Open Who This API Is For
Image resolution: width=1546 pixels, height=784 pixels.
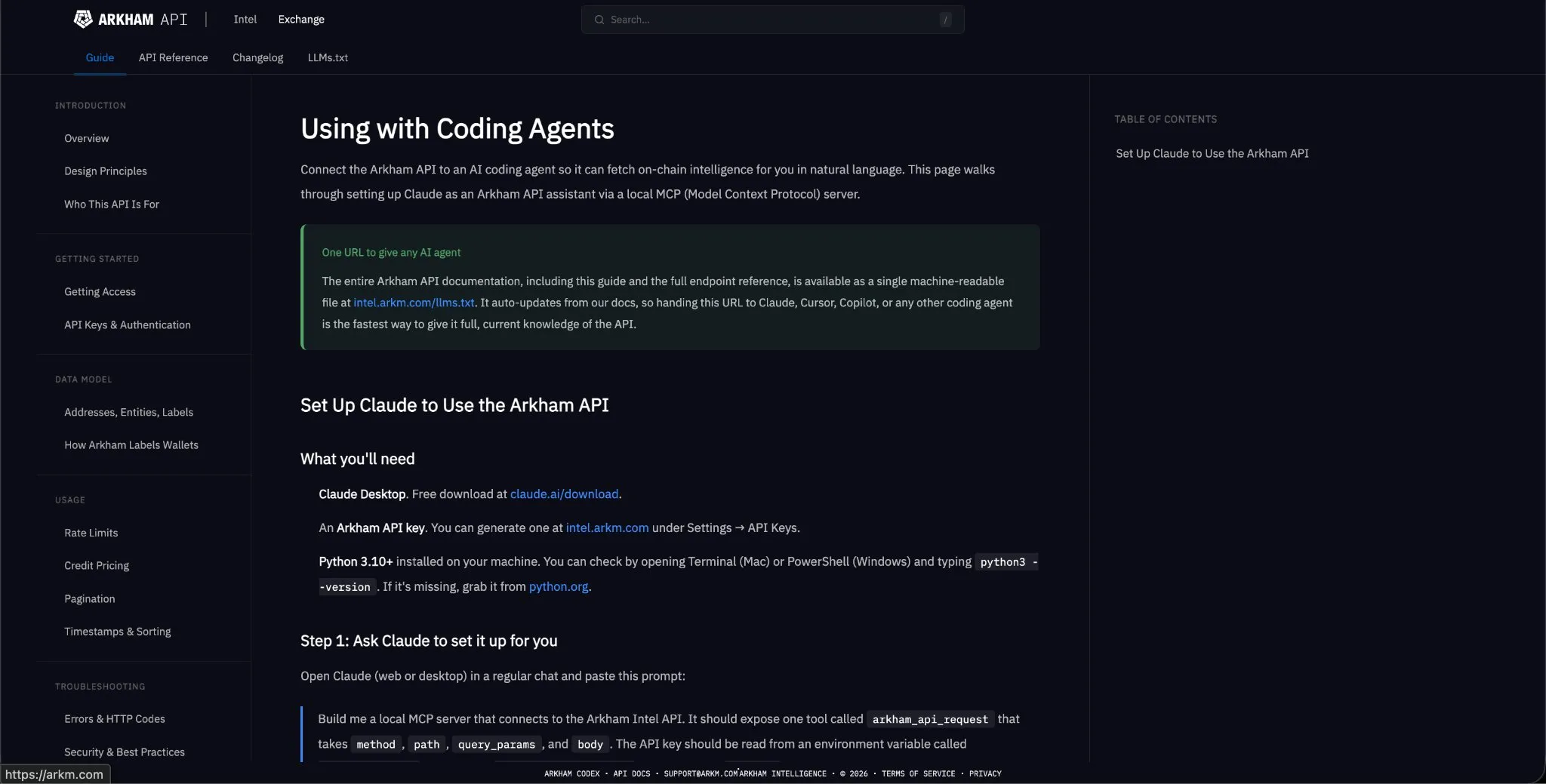coord(112,204)
